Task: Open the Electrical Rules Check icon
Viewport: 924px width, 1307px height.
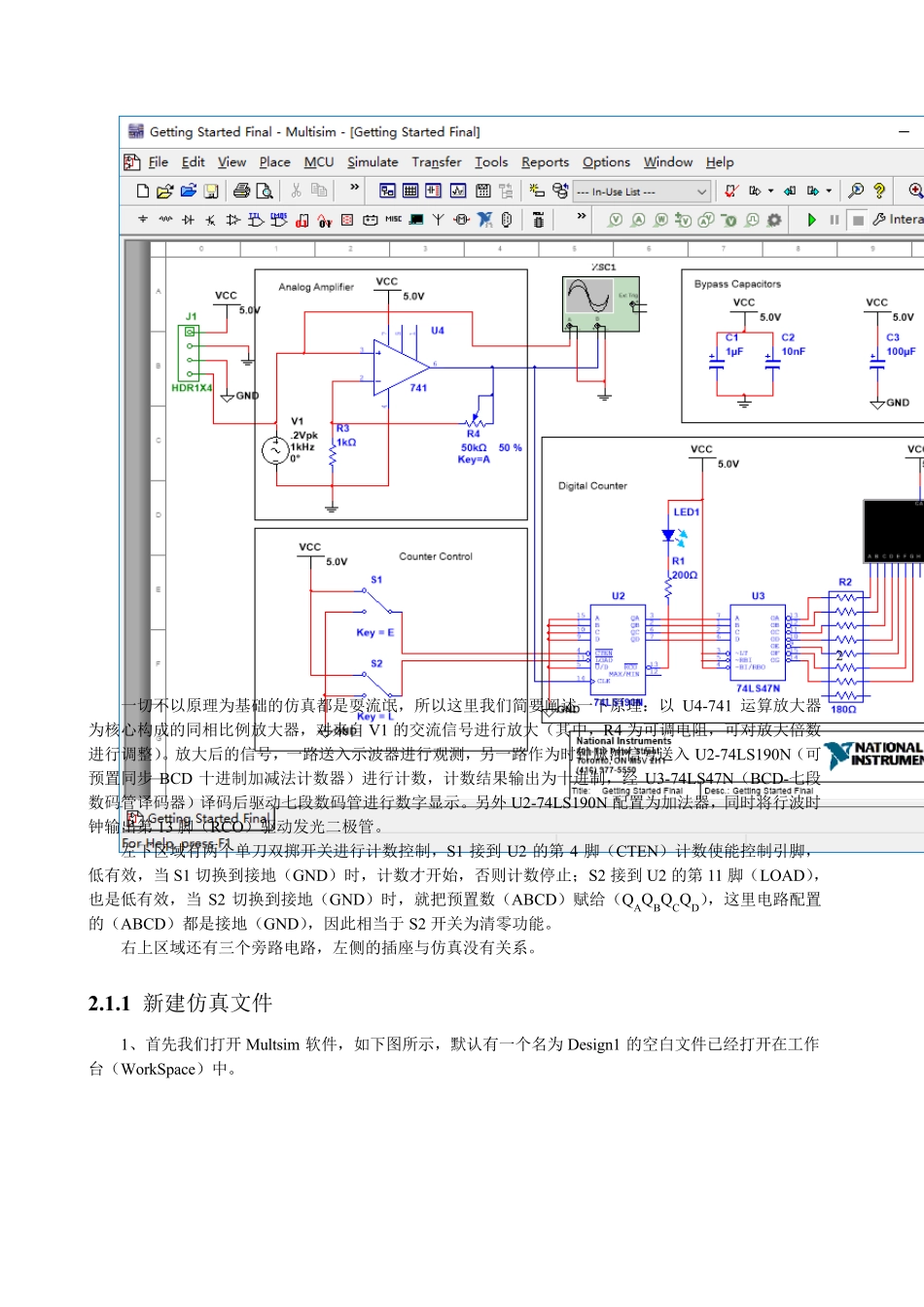Action: (731, 192)
